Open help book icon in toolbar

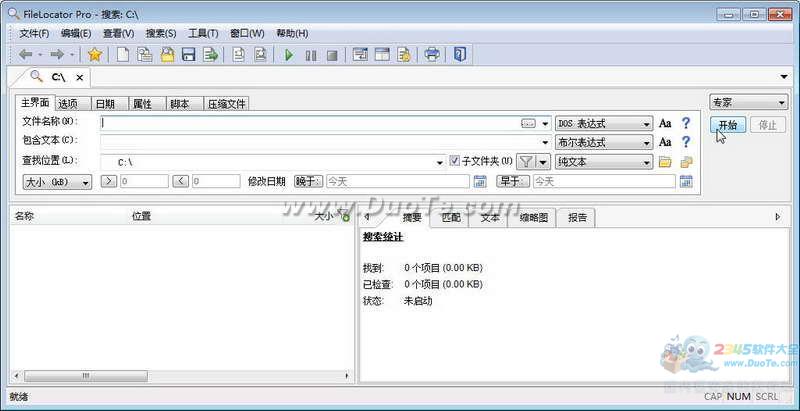coord(460,55)
